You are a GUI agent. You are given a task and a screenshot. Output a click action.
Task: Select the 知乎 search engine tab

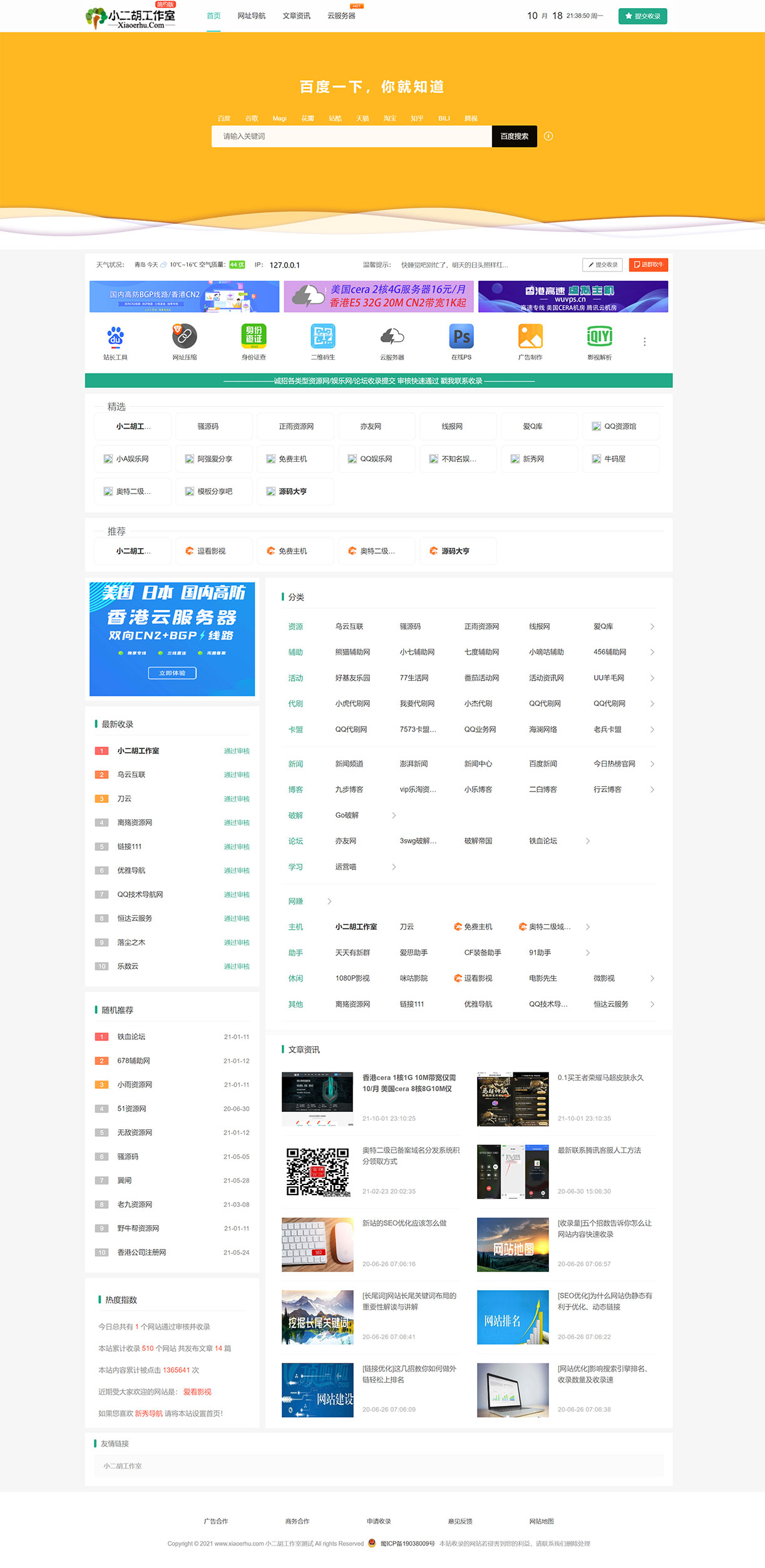click(x=417, y=118)
